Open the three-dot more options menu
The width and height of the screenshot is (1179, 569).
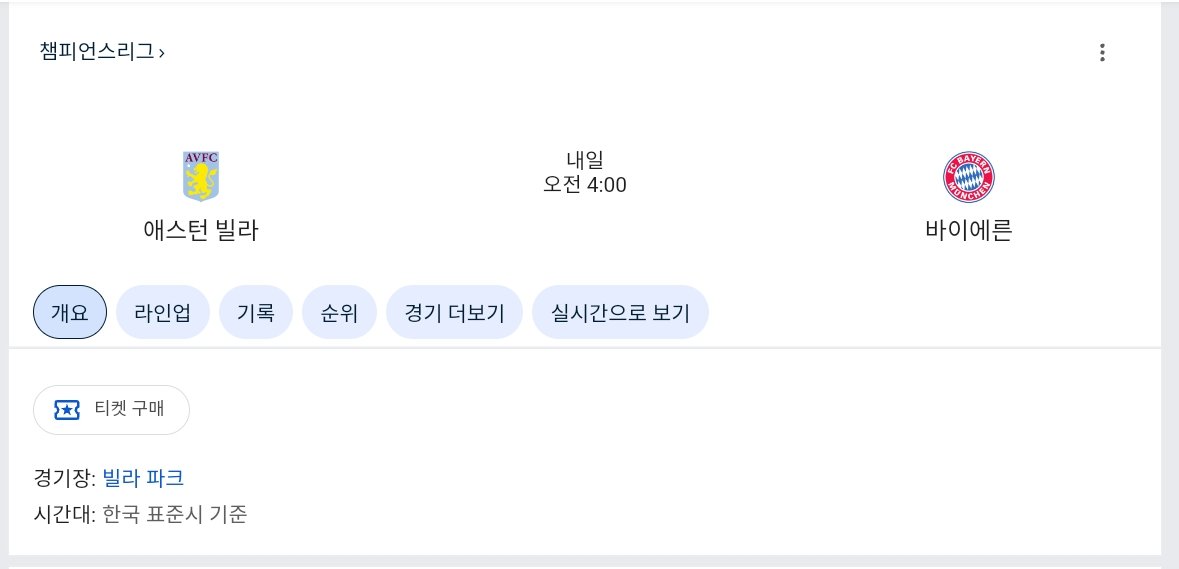pos(1102,53)
